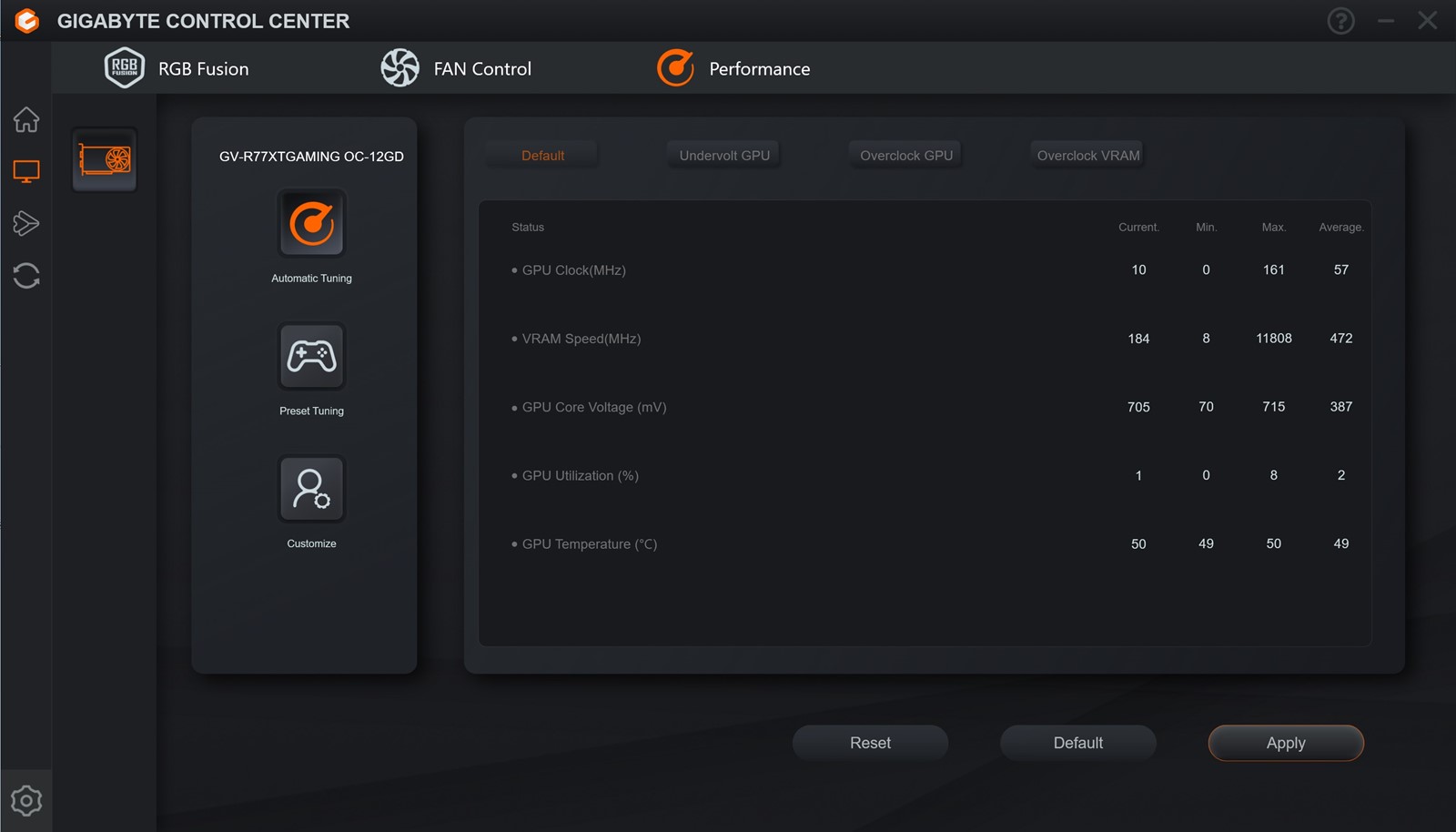Screen dimensions: 1456x832
Task: Start Automatic Tuning mode
Action: pos(311,224)
